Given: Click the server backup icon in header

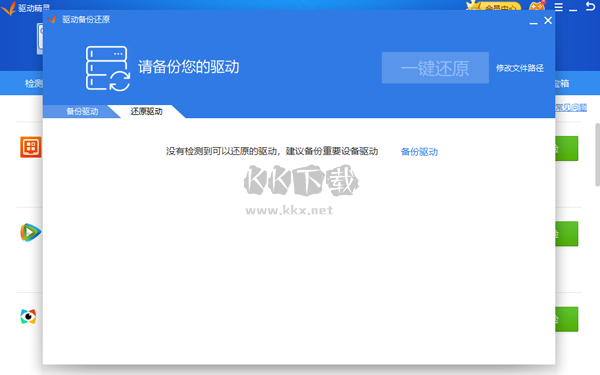Looking at the screenshot, I should (108, 68).
